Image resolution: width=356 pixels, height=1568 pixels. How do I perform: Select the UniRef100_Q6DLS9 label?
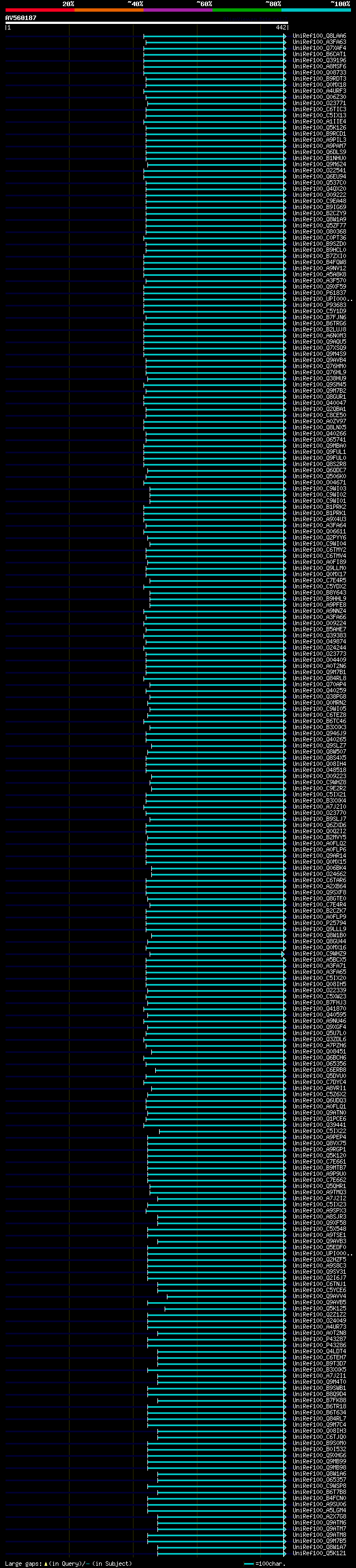tap(319, 152)
